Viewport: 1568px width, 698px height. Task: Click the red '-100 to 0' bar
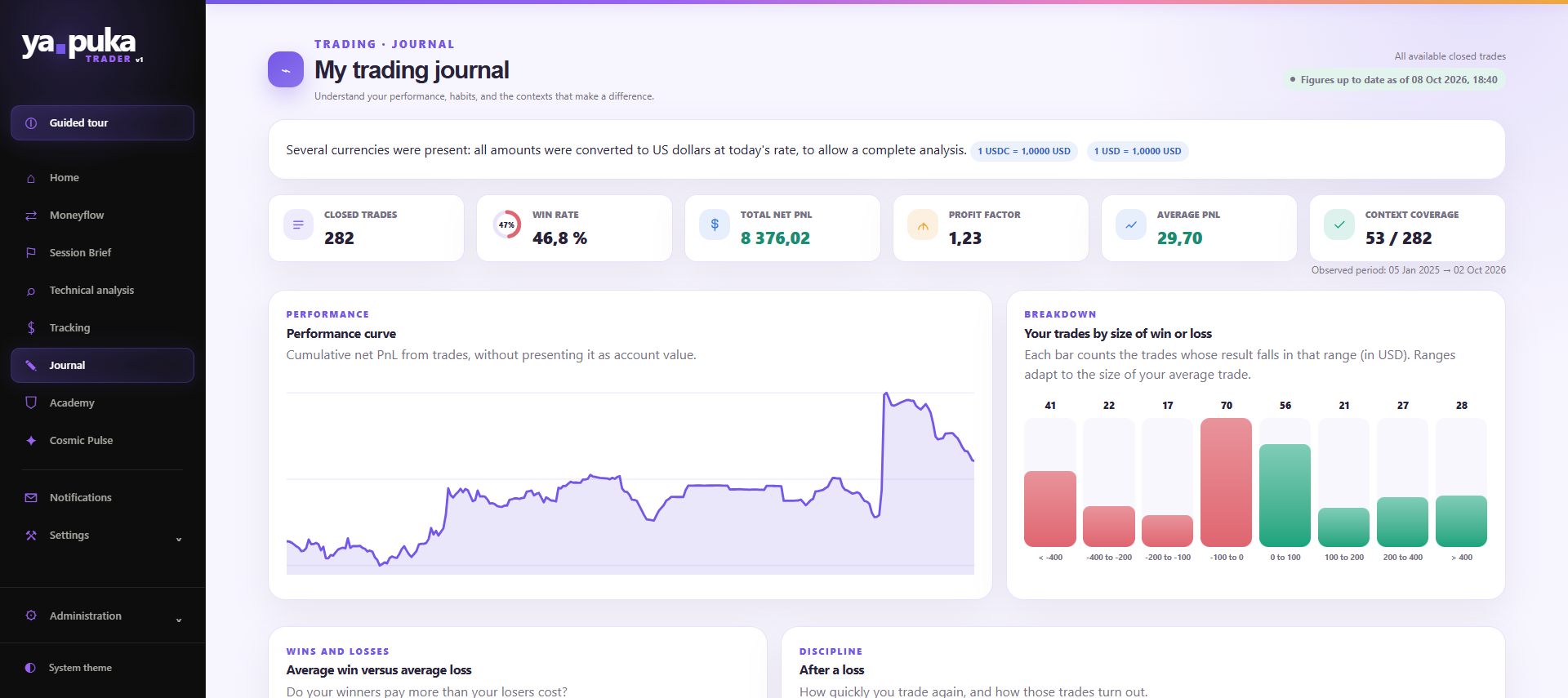point(1226,482)
